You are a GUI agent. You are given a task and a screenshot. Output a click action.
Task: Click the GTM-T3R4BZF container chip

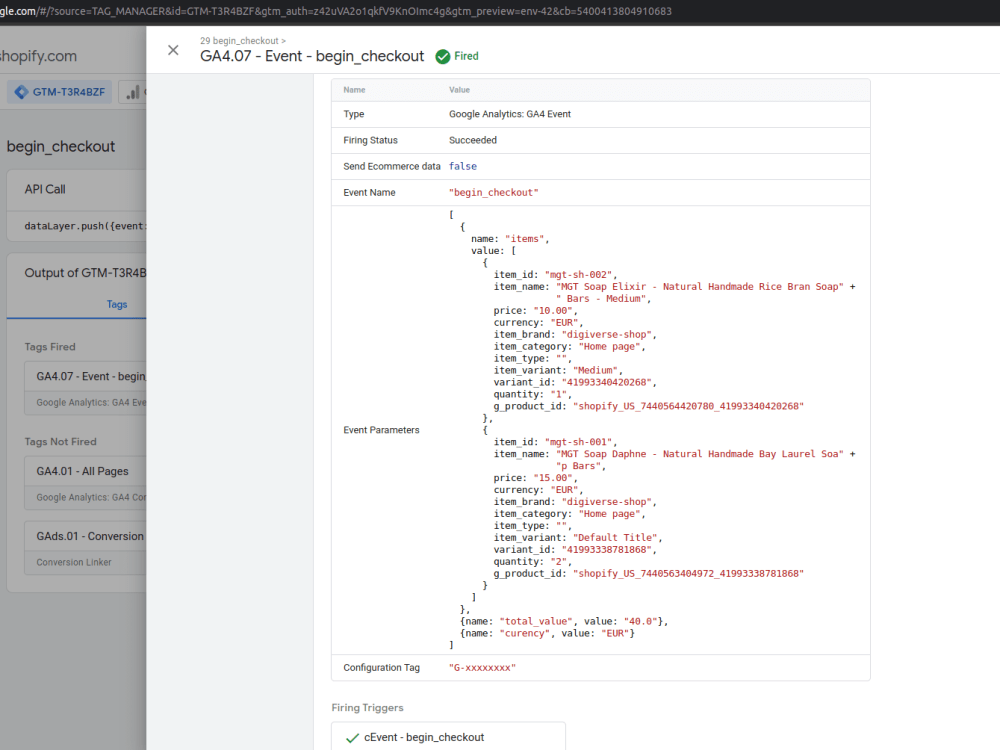59,92
